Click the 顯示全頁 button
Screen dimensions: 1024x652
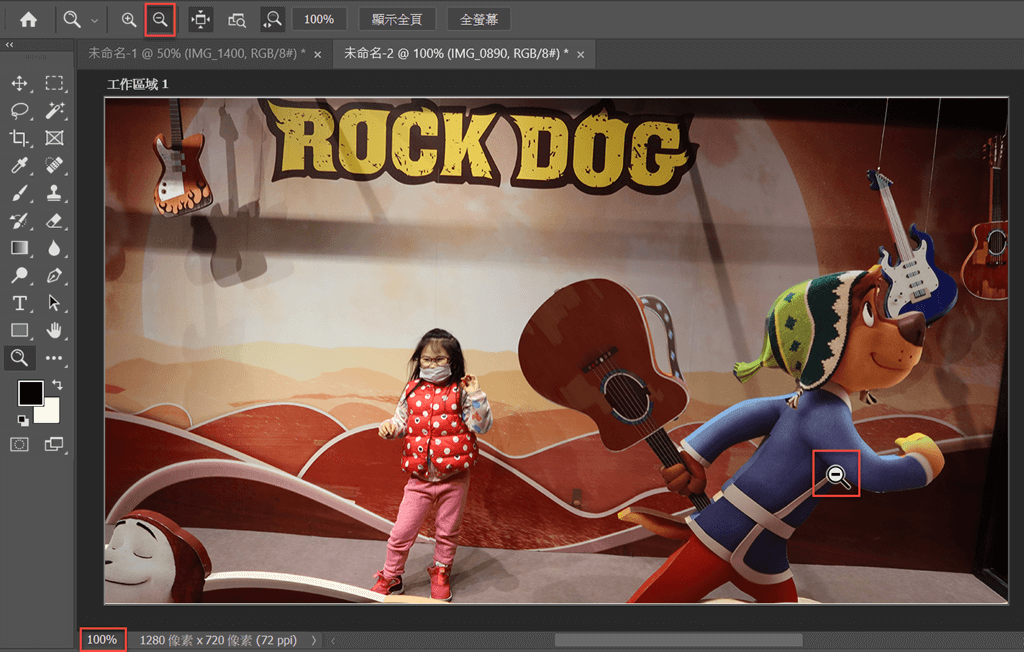(396, 20)
